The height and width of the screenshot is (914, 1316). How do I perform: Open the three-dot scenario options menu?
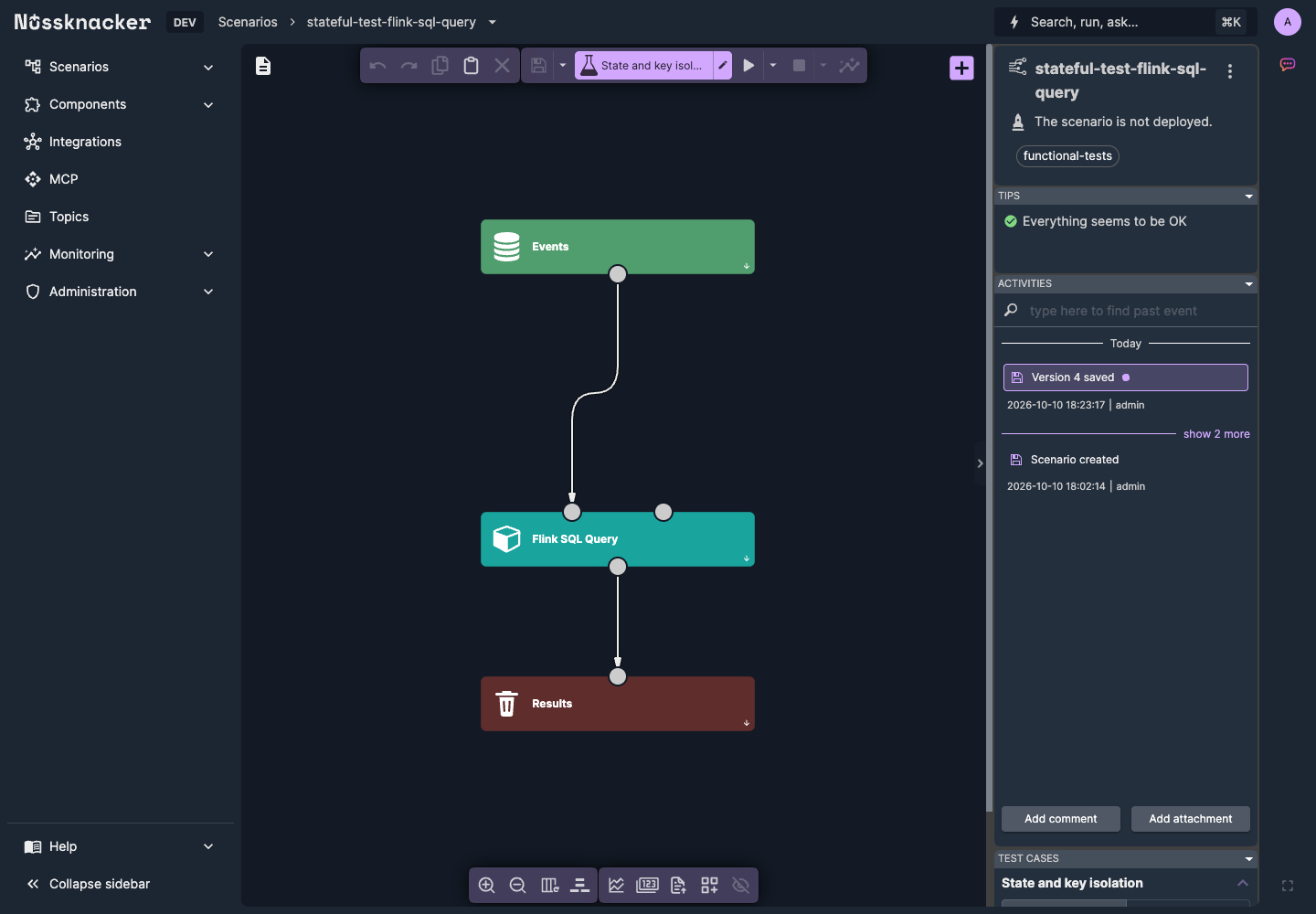click(1230, 71)
